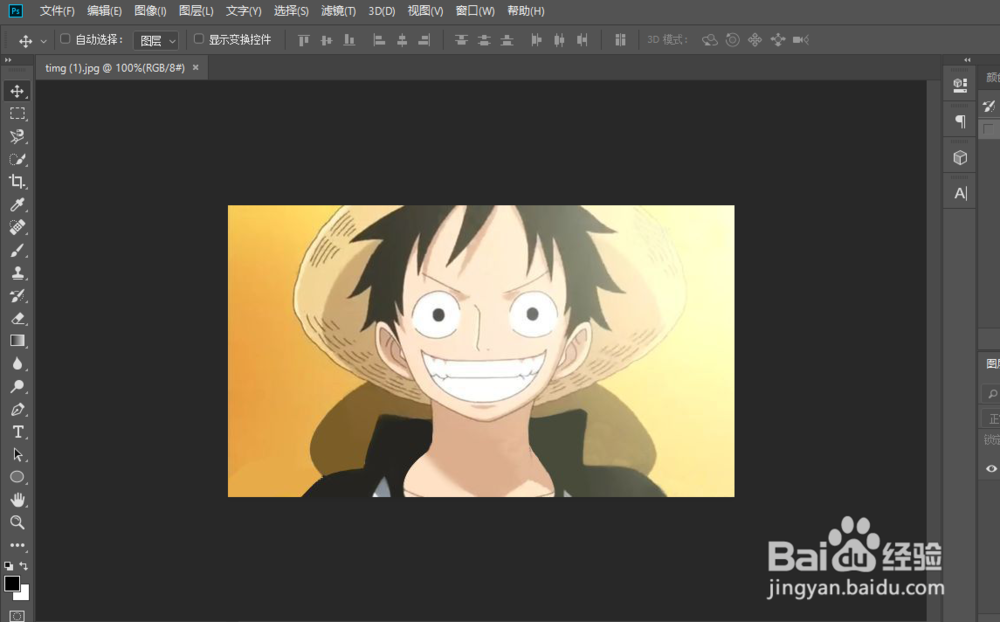Image resolution: width=1000 pixels, height=622 pixels.
Task: Select the Eyedropper tool
Action: (x=17, y=205)
